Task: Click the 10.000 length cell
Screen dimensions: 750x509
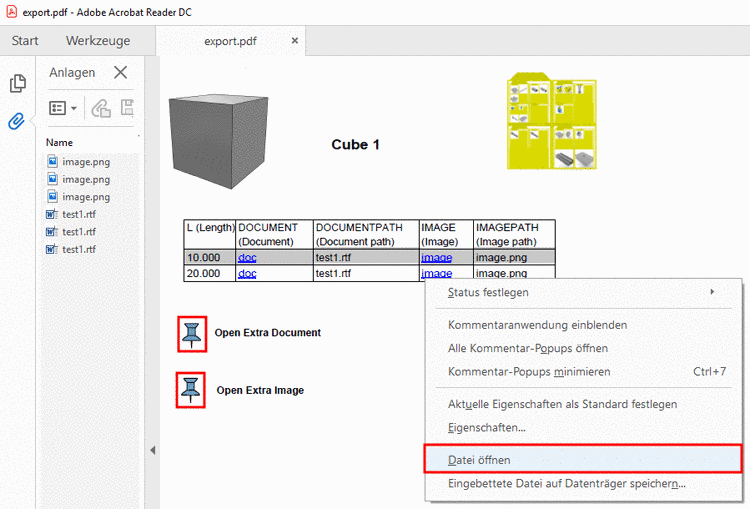Action: (210, 257)
